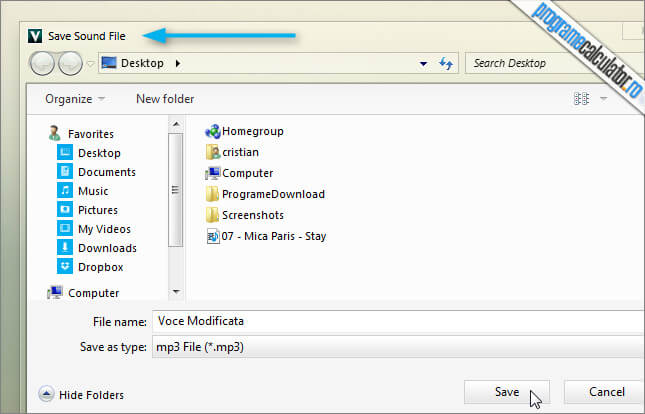
Task: Click the cristian user folder icon
Action: (213, 152)
